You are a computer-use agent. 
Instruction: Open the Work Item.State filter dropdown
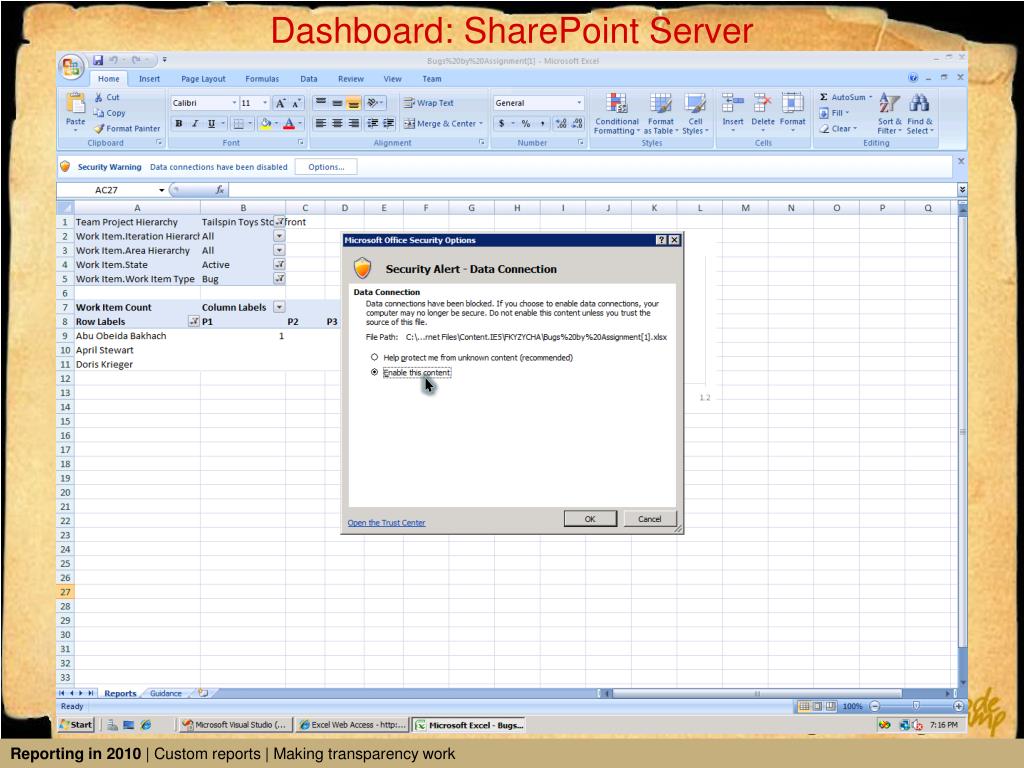pyautogui.click(x=279, y=264)
